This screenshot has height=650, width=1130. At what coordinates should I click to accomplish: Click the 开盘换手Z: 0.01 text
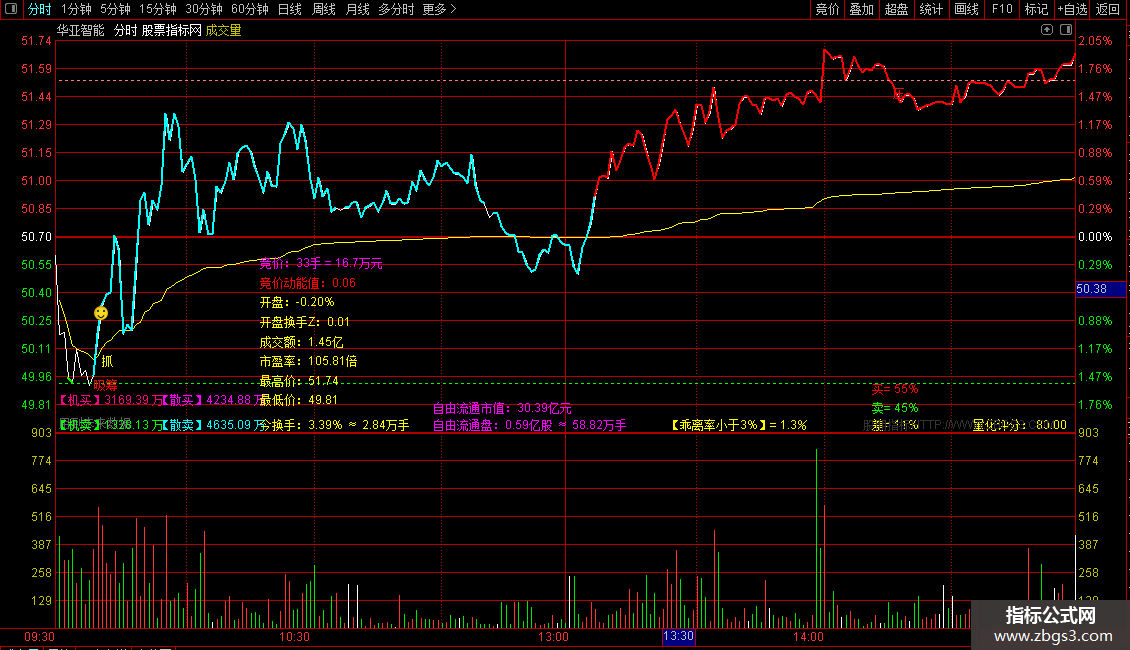coord(305,322)
